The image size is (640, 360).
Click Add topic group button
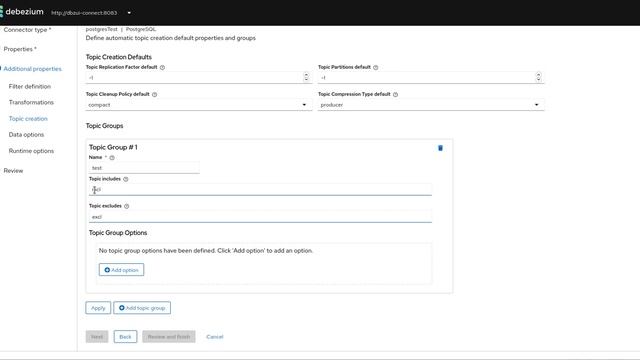click(x=142, y=308)
